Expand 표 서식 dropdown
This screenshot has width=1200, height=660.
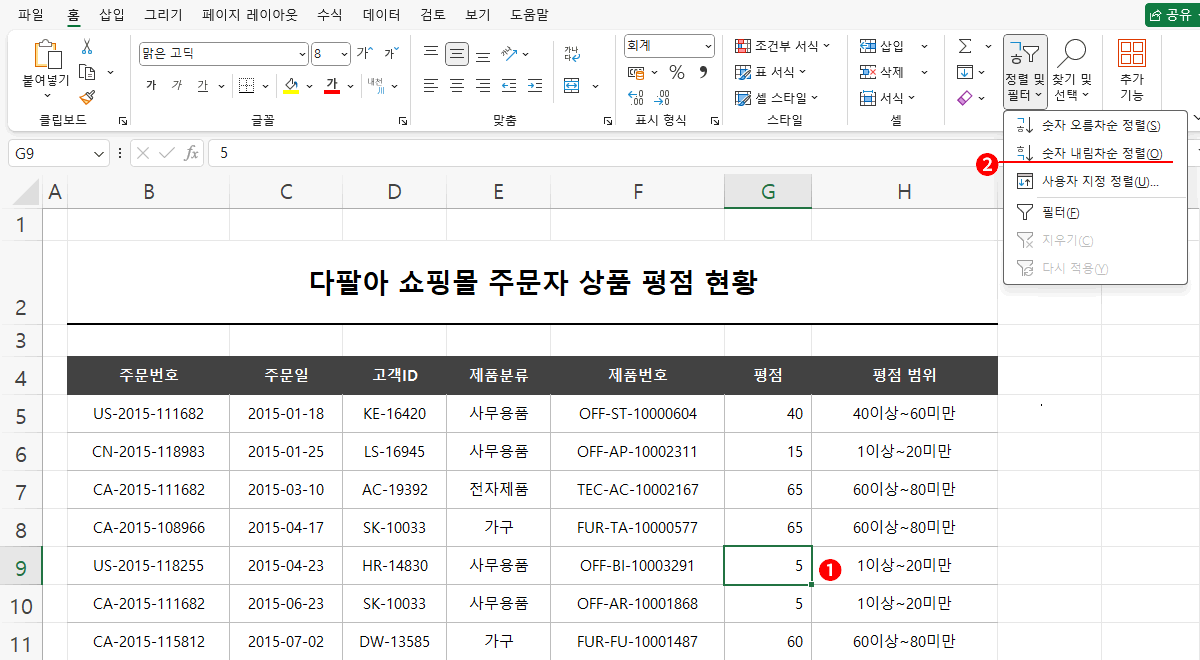pyautogui.click(x=803, y=72)
